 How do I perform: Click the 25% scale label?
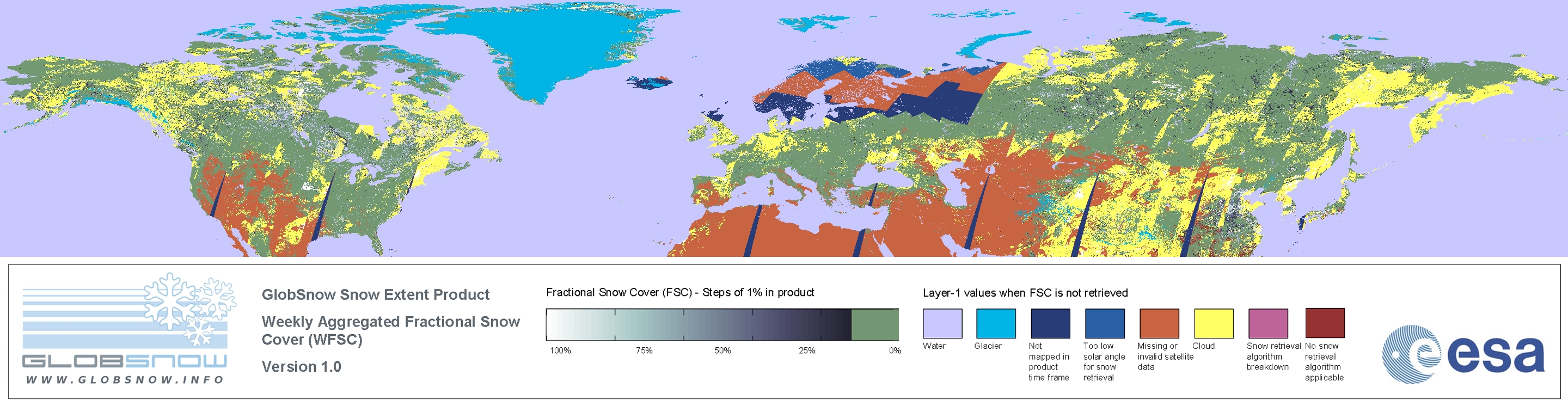pyautogui.click(x=807, y=350)
